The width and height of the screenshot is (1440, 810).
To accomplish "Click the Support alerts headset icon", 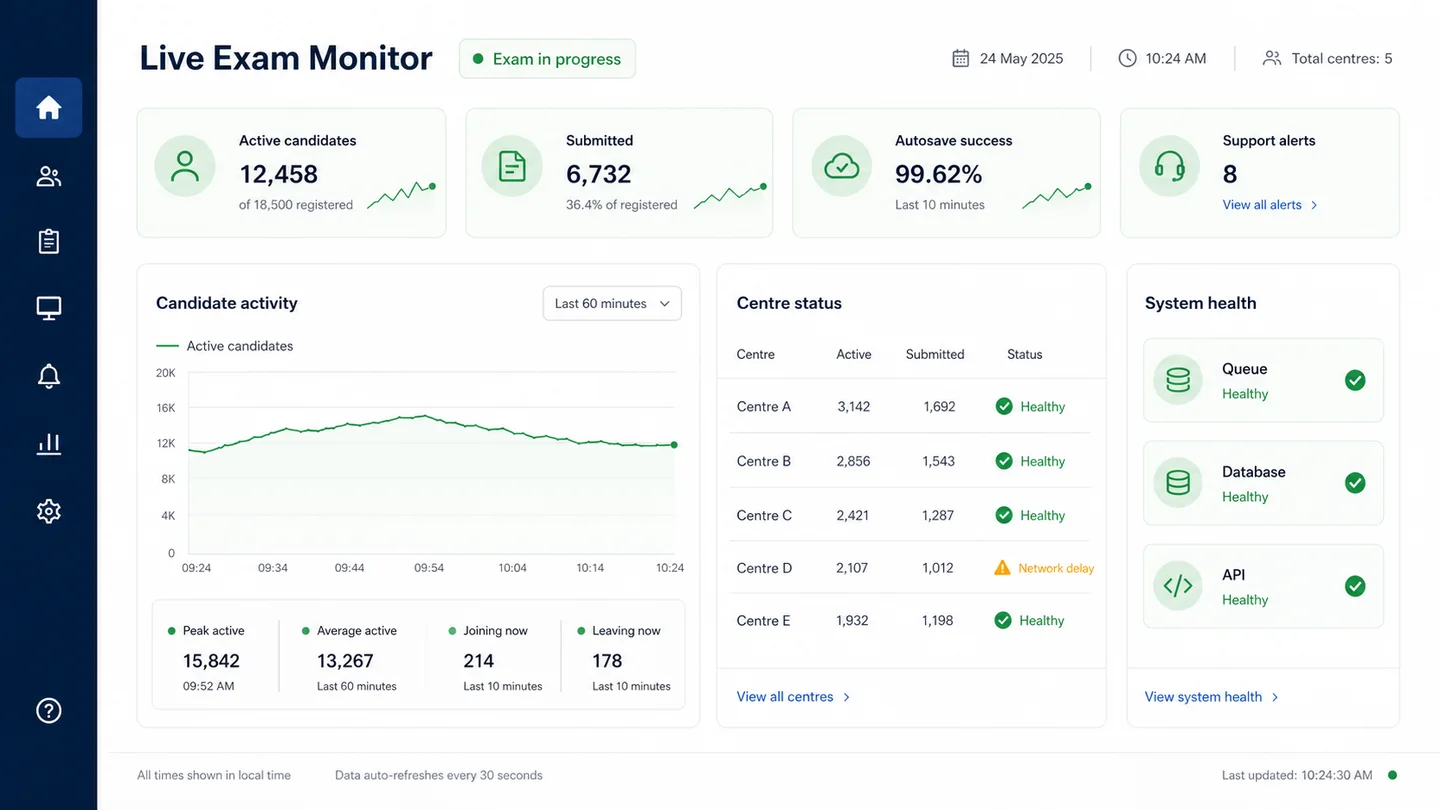I will [1170, 166].
